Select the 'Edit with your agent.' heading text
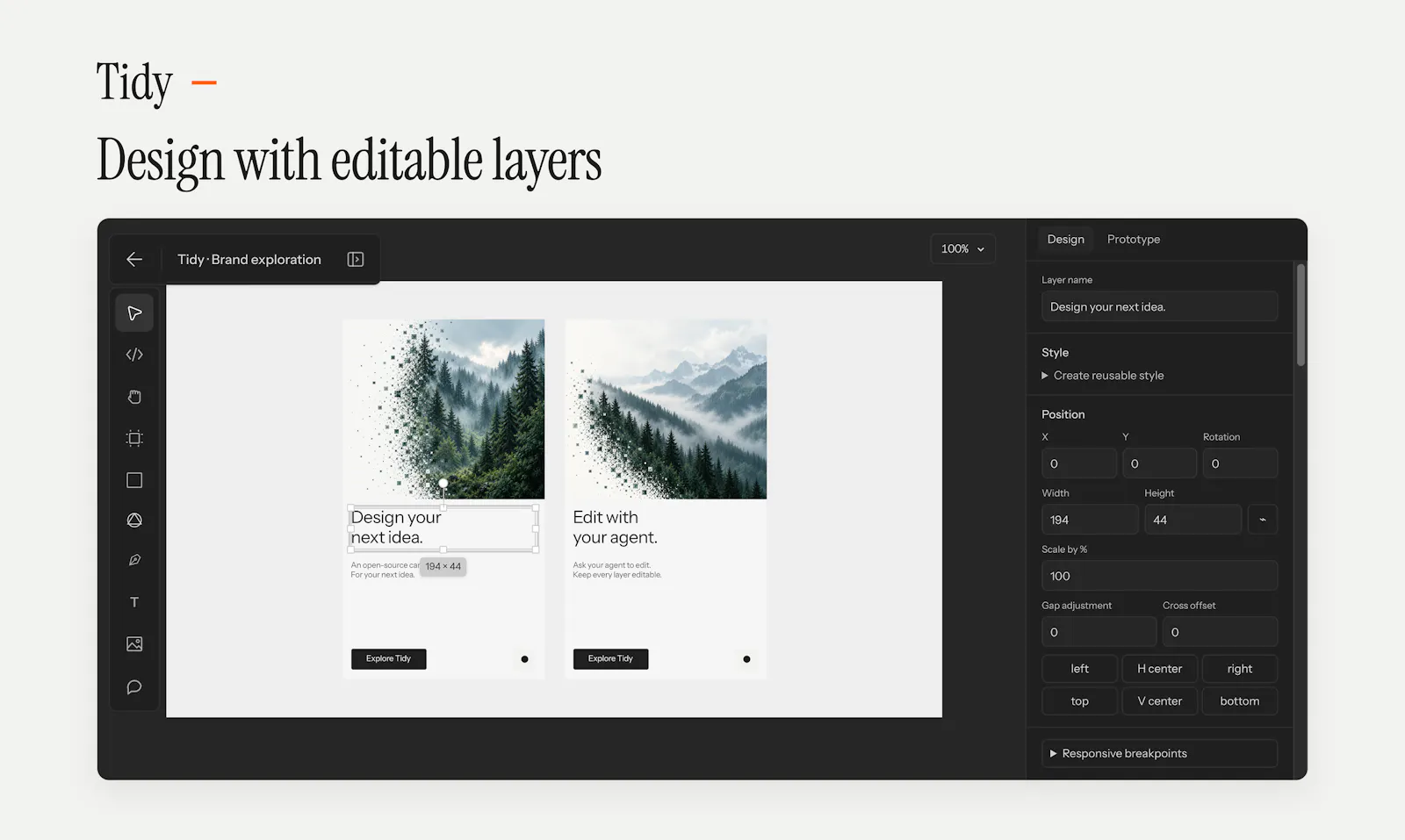The width and height of the screenshot is (1405, 840). point(615,528)
